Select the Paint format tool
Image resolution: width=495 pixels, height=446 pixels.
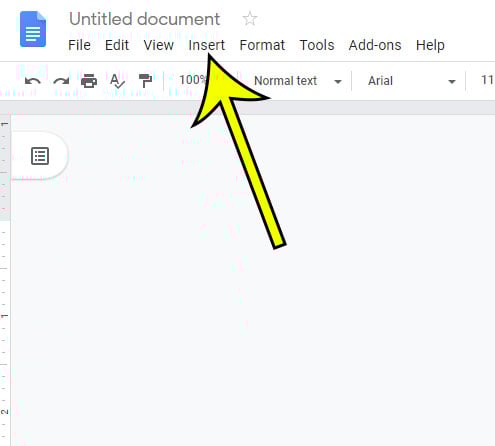(145, 81)
